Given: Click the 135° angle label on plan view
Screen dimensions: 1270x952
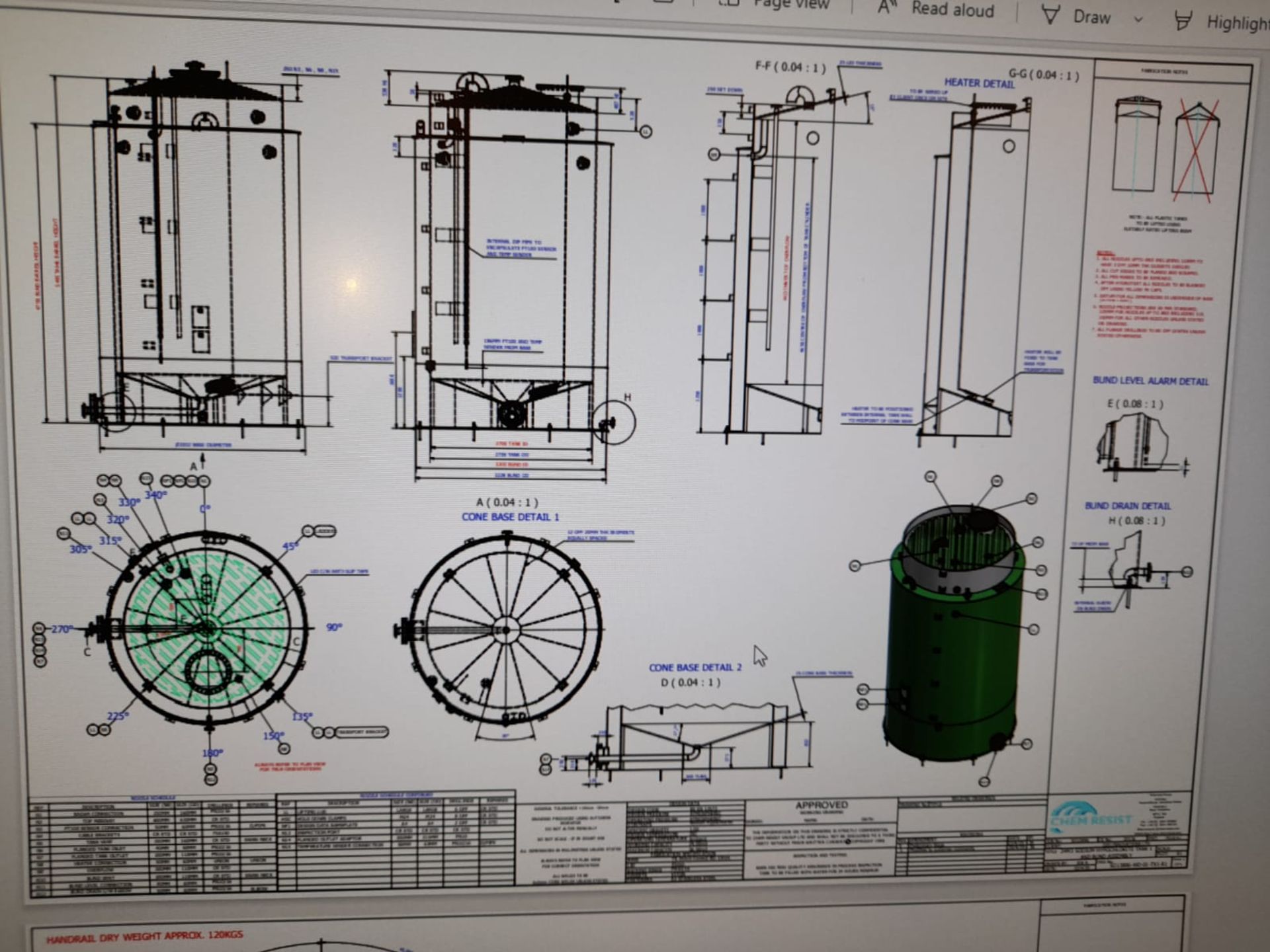Looking at the screenshot, I should pyautogui.click(x=302, y=717).
